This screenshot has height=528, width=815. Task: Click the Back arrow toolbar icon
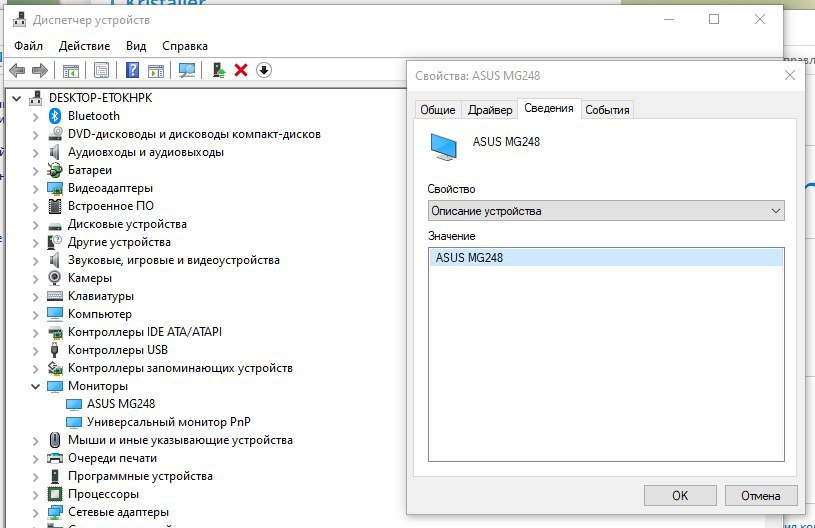click(17, 70)
